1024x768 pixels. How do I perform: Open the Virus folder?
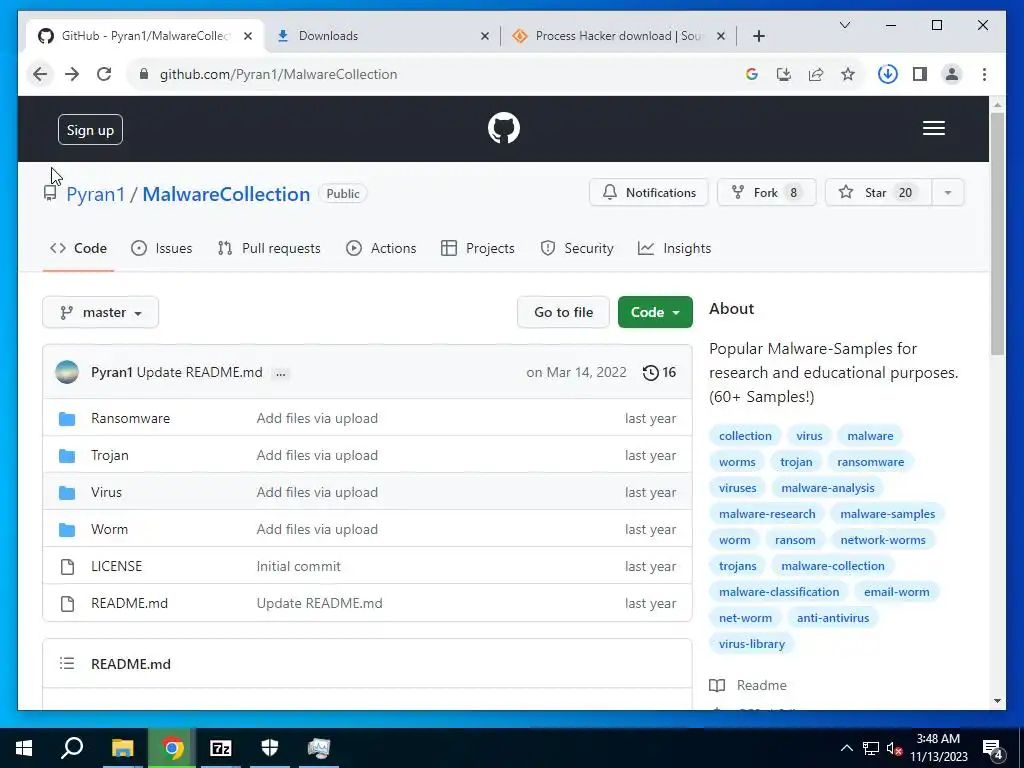(106, 492)
